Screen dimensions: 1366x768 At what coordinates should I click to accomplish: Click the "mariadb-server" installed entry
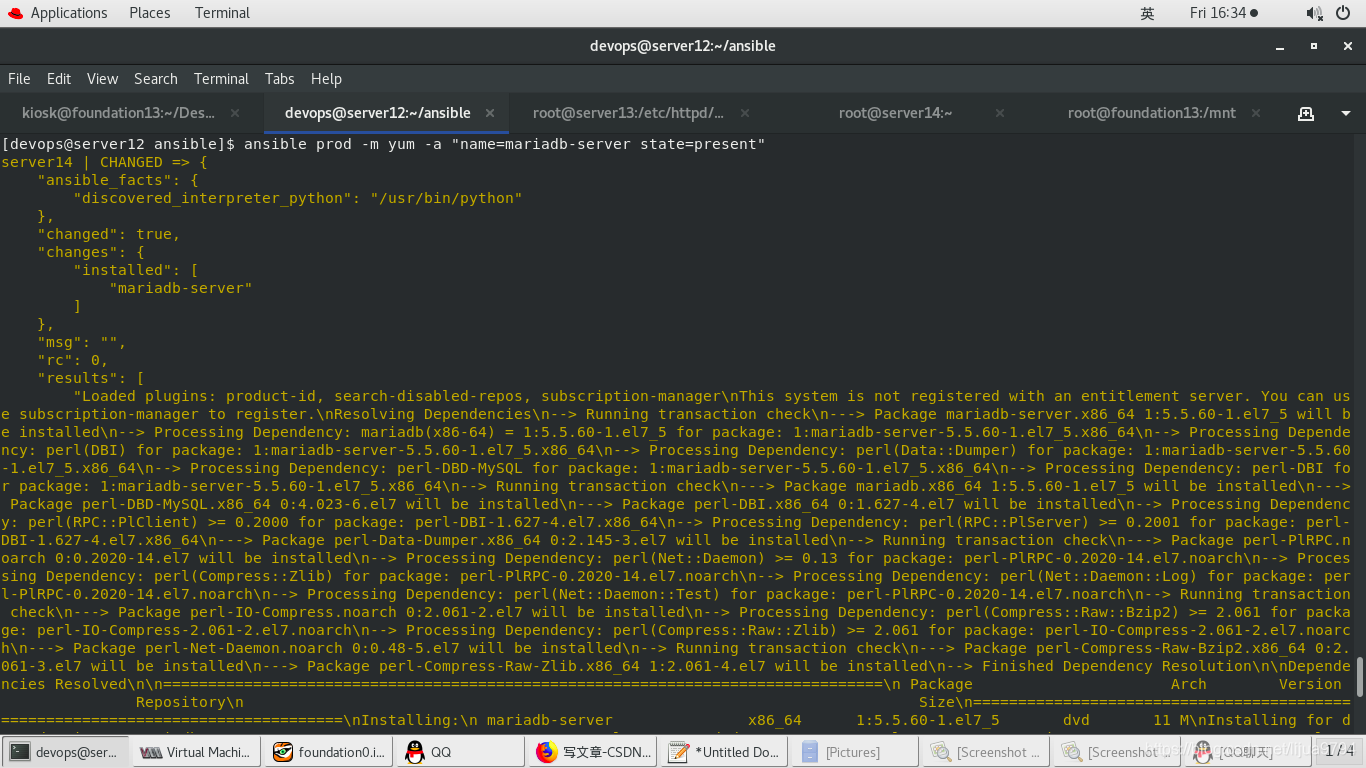click(x=181, y=288)
